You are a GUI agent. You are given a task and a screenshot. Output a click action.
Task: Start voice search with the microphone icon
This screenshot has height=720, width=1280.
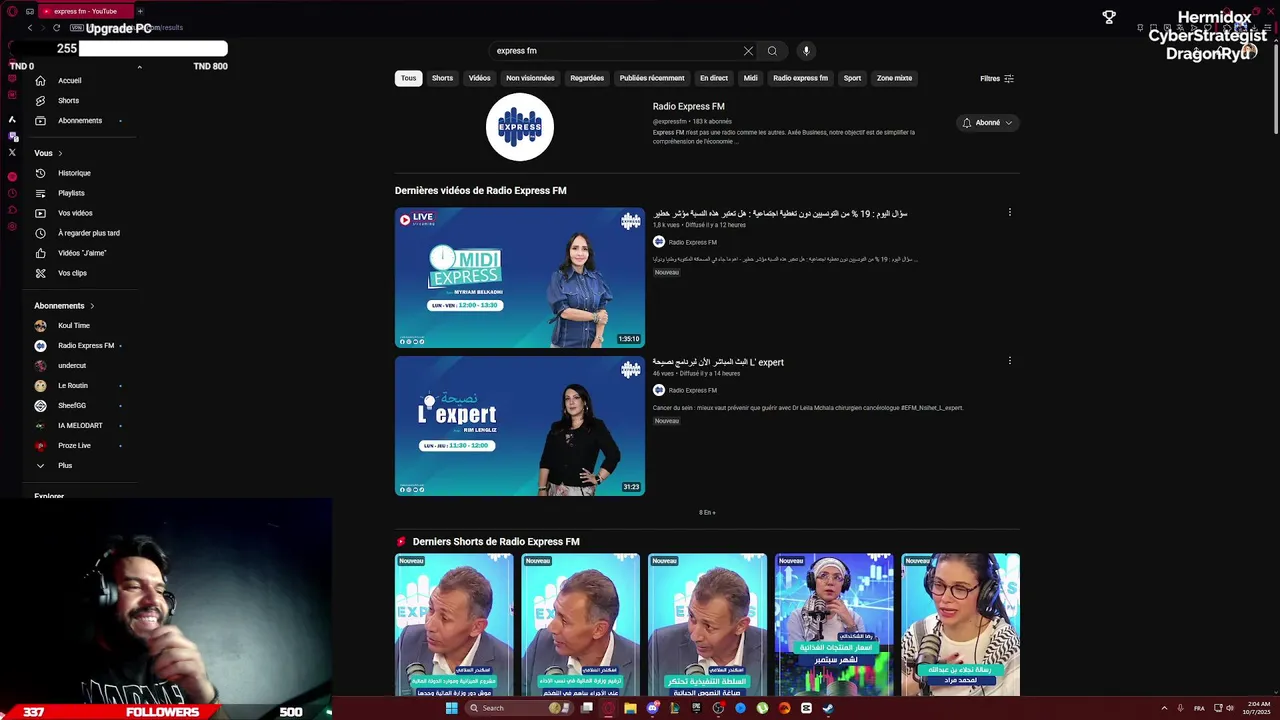coord(806,51)
